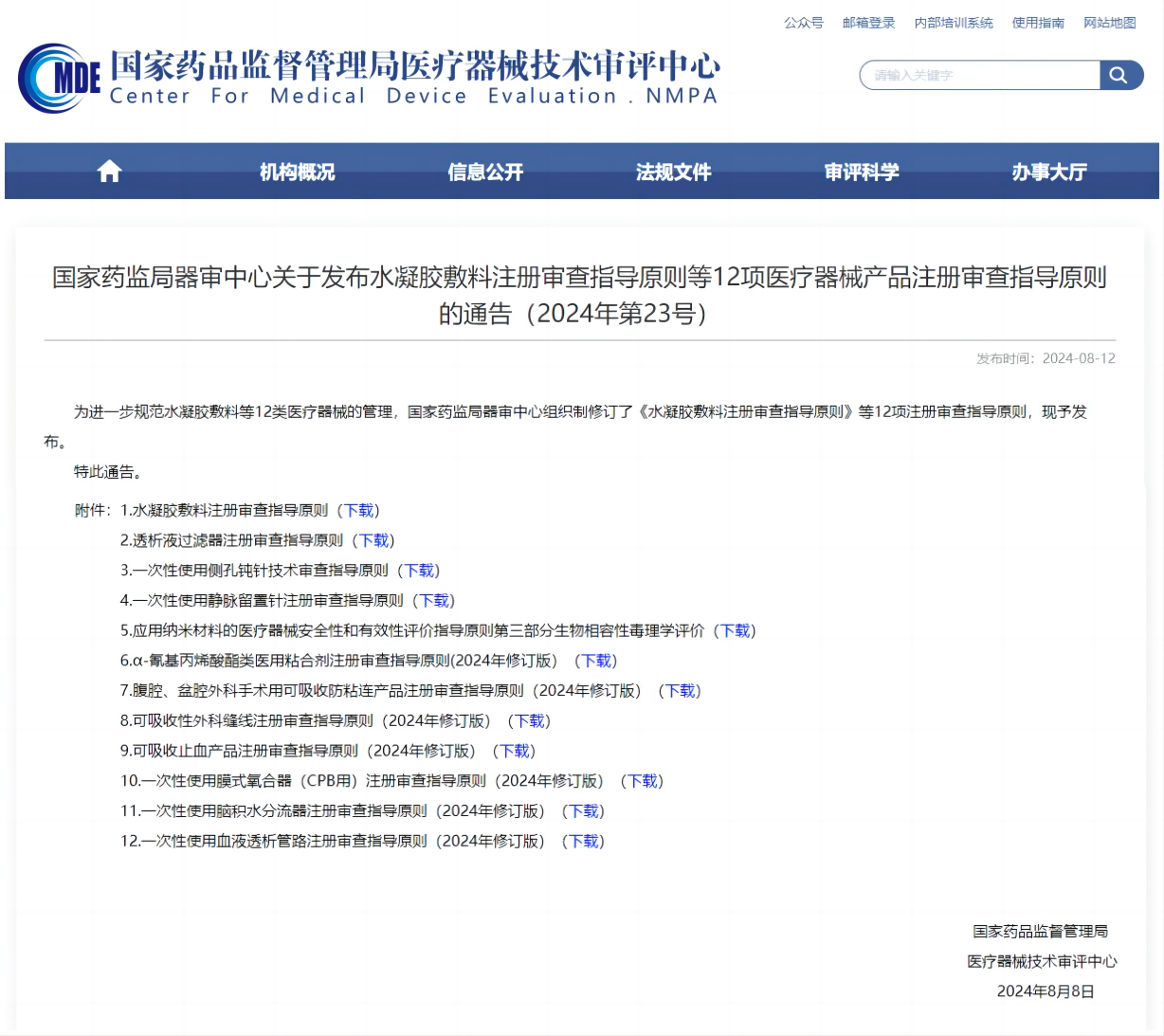Open the 信息公开 navigation menu

pyautogui.click(x=484, y=172)
